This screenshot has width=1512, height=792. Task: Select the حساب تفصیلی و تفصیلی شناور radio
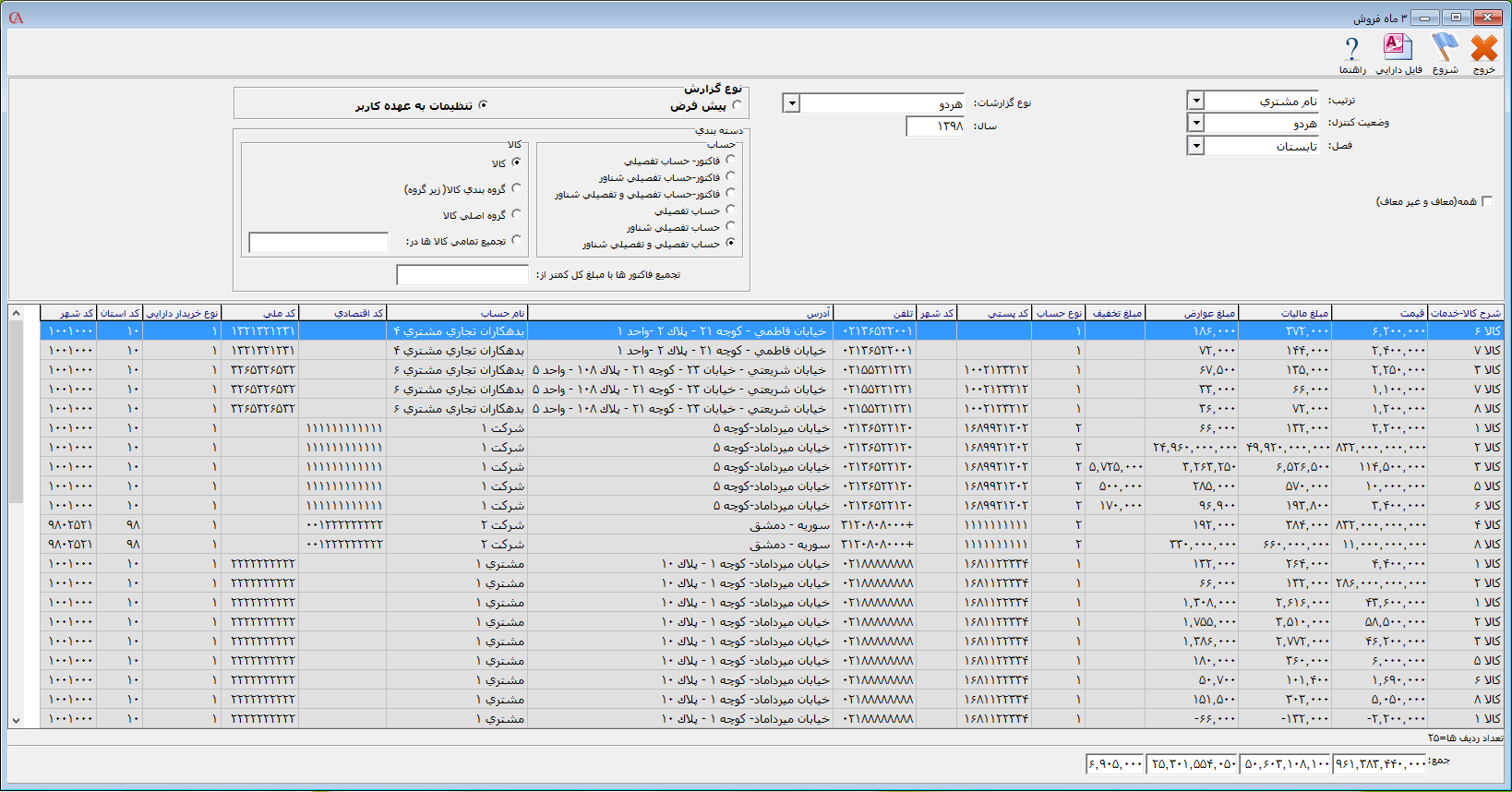730,243
